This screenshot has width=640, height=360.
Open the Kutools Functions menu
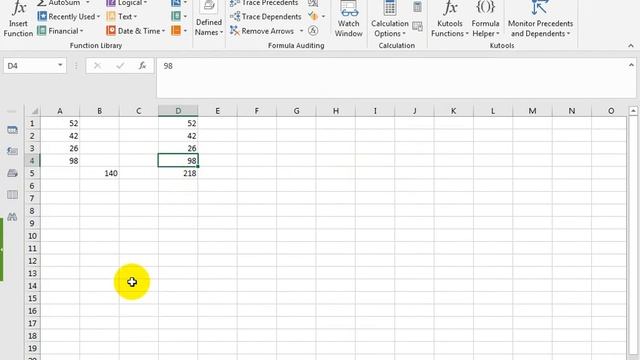[x=450, y=19]
